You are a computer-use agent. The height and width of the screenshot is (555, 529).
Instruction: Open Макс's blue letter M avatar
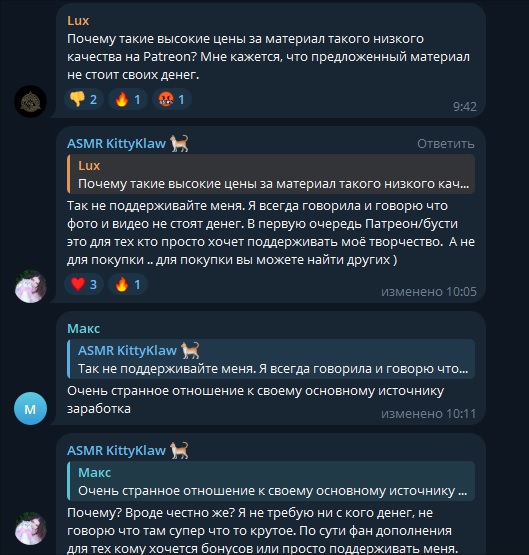[x=30, y=408]
